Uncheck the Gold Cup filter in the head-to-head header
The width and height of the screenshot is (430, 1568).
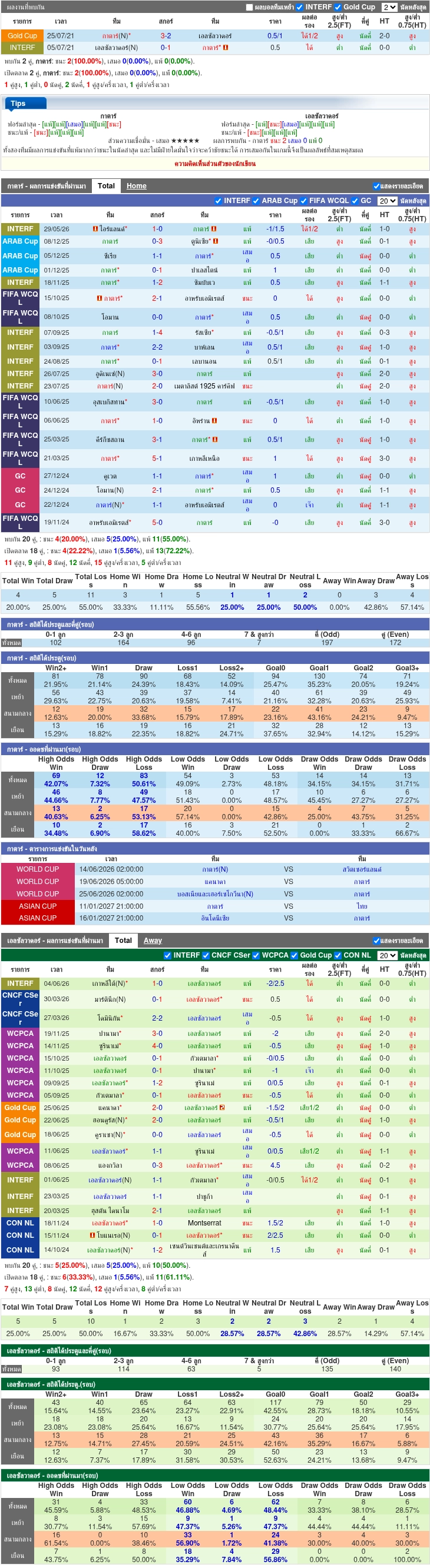click(338, 7)
